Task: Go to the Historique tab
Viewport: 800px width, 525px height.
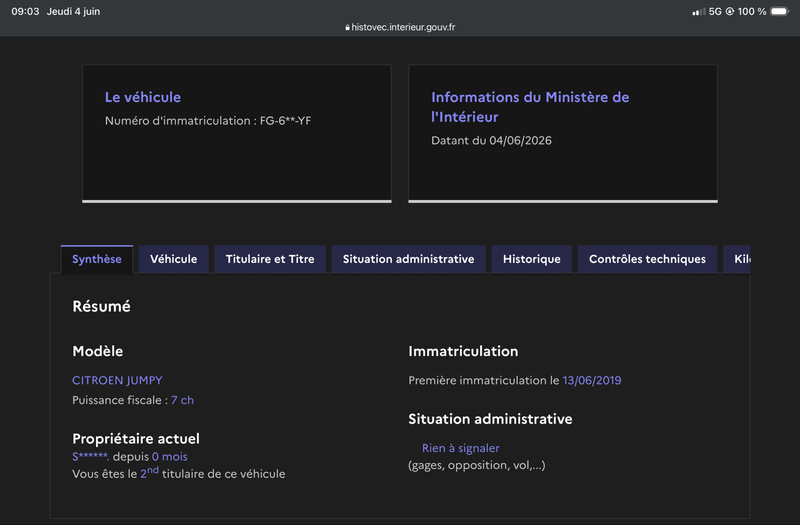Action: pos(532,259)
